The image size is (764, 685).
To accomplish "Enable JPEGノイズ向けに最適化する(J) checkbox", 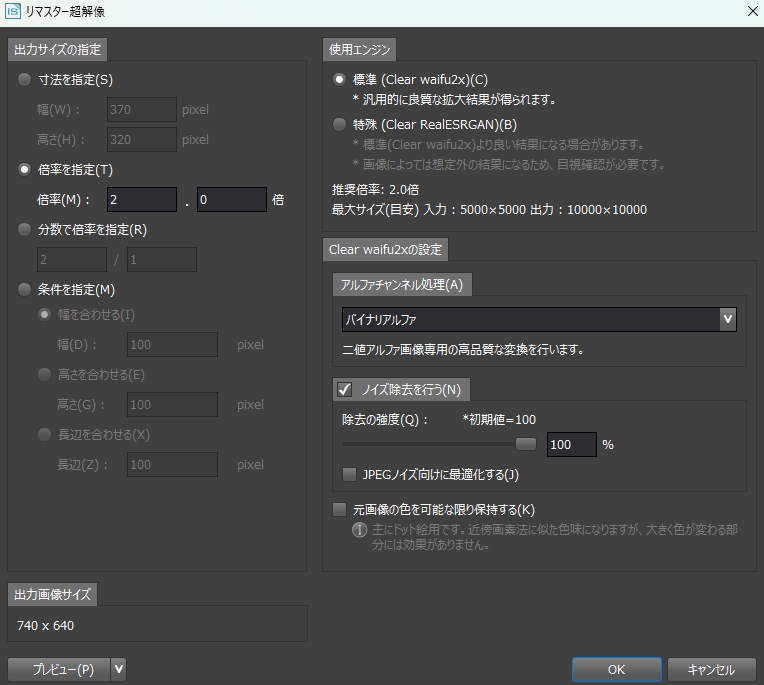I will 349,474.
